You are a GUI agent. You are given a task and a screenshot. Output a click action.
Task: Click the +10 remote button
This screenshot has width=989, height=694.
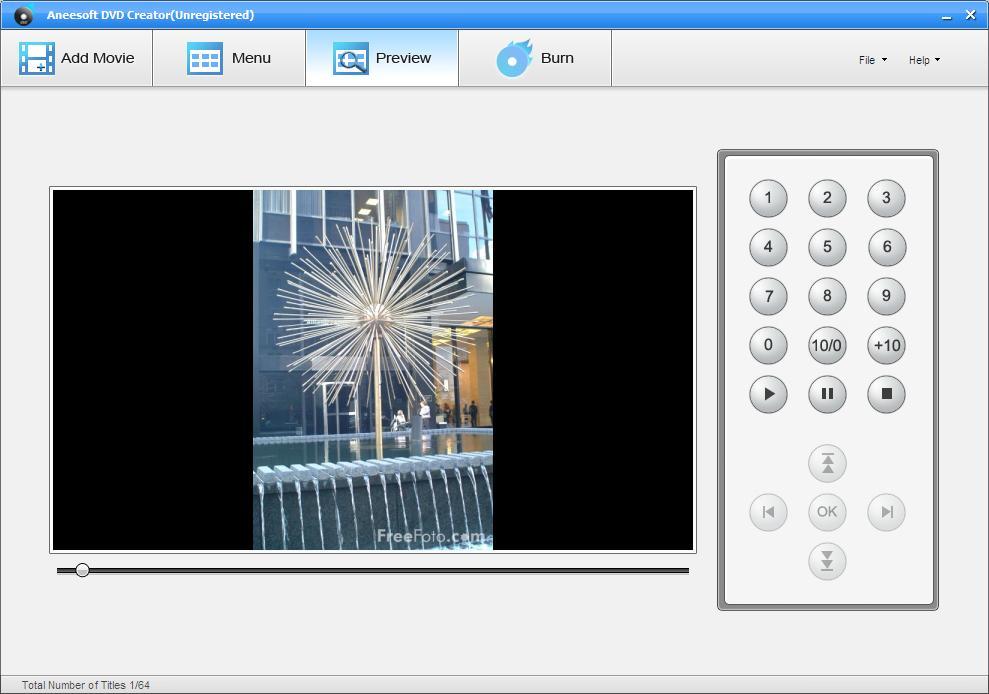pos(886,345)
